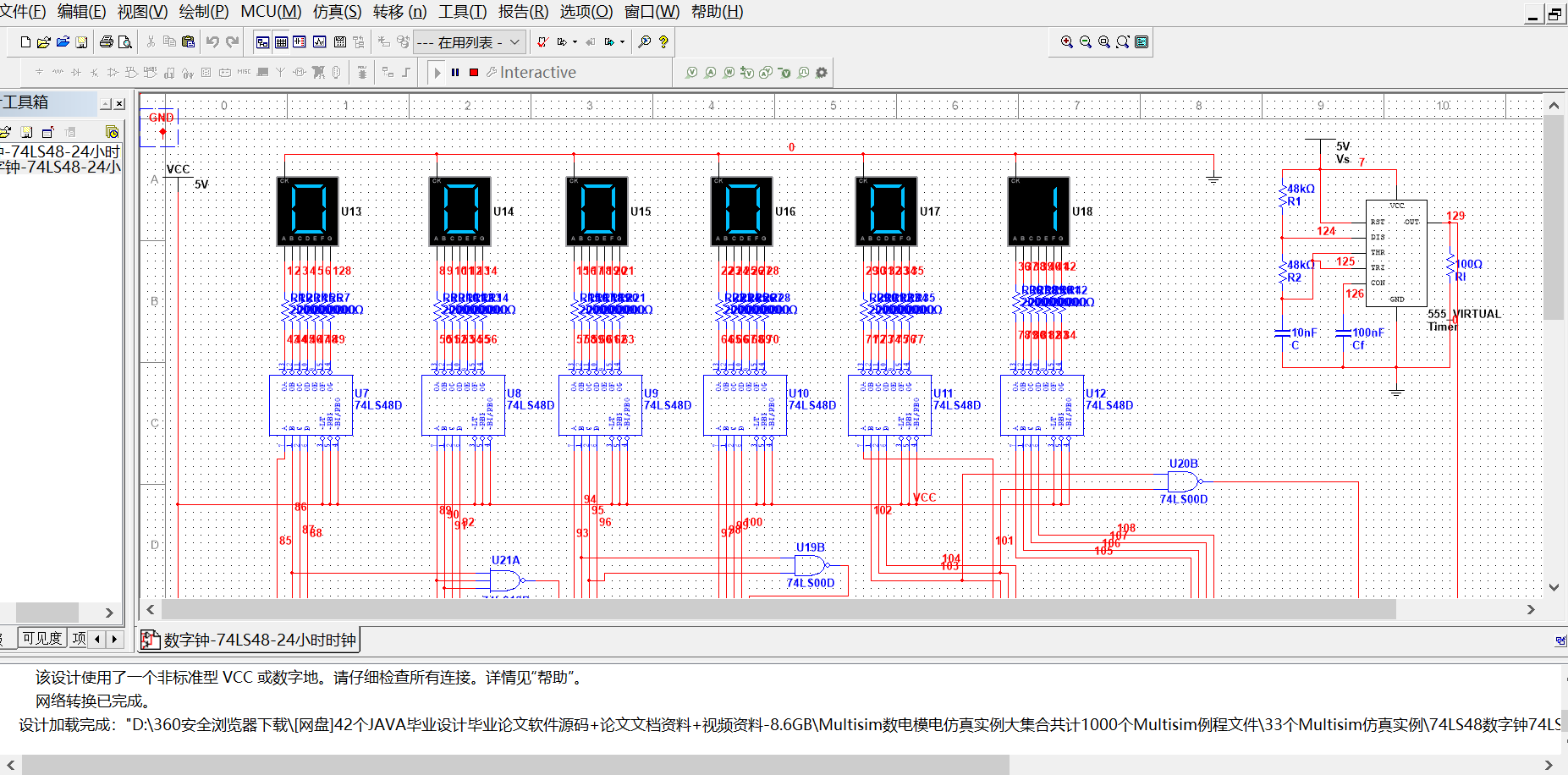This screenshot has height=775, width=1568.
Task: Pause the simulation
Action: [455, 73]
